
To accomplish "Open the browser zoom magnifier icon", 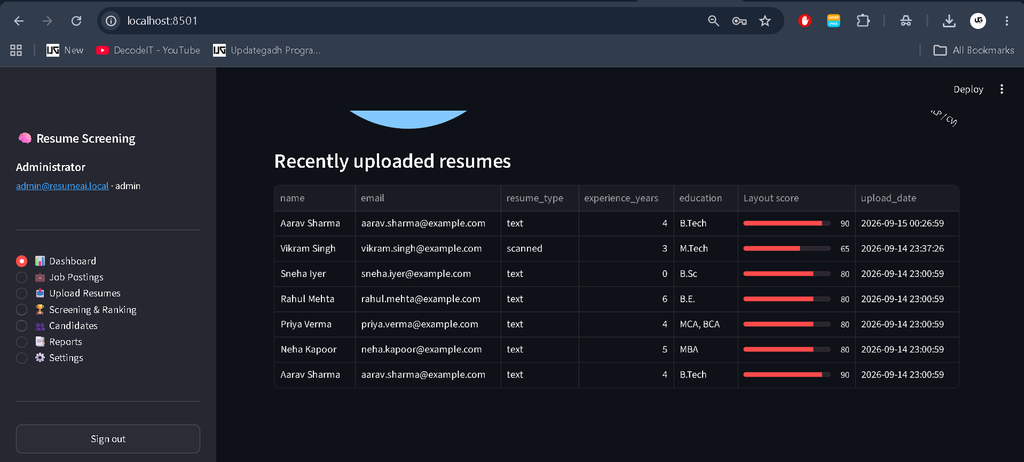I will point(713,21).
